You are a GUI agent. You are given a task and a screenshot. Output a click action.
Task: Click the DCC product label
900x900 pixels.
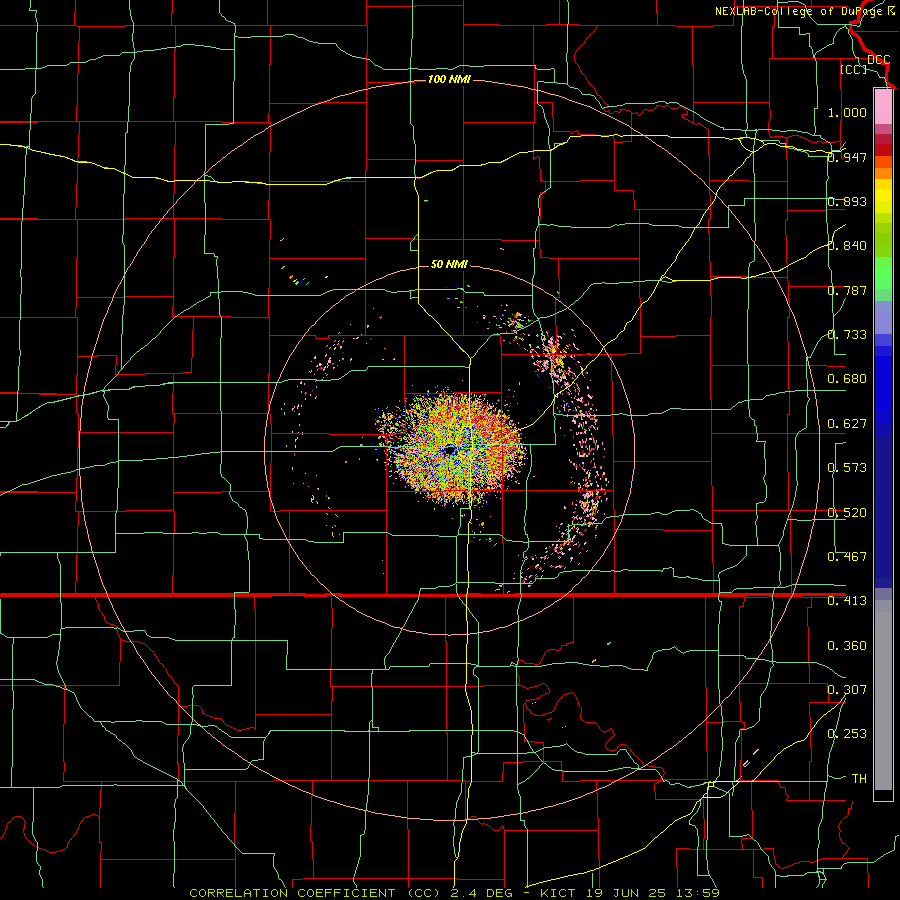pyautogui.click(x=879, y=60)
